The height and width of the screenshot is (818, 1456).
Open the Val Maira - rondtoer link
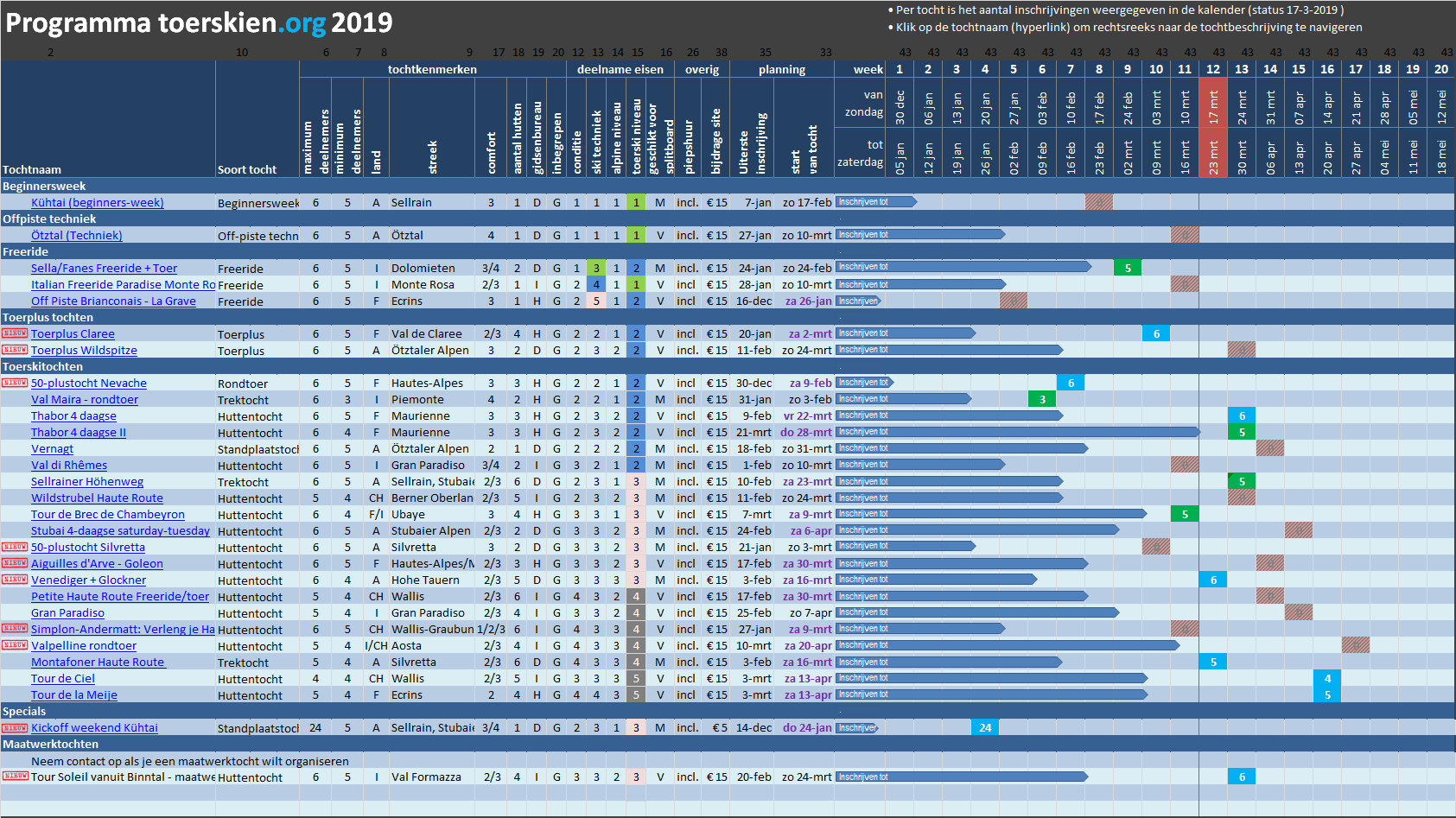[85, 400]
